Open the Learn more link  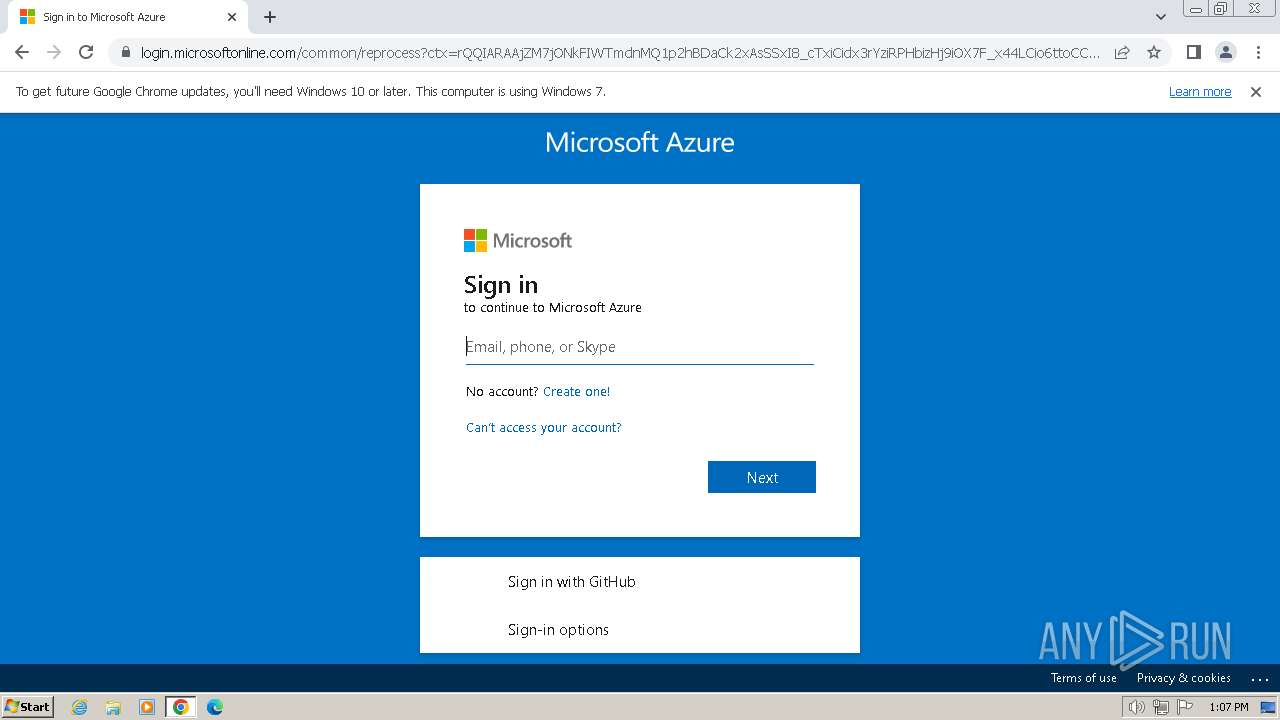tap(1200, 92)
